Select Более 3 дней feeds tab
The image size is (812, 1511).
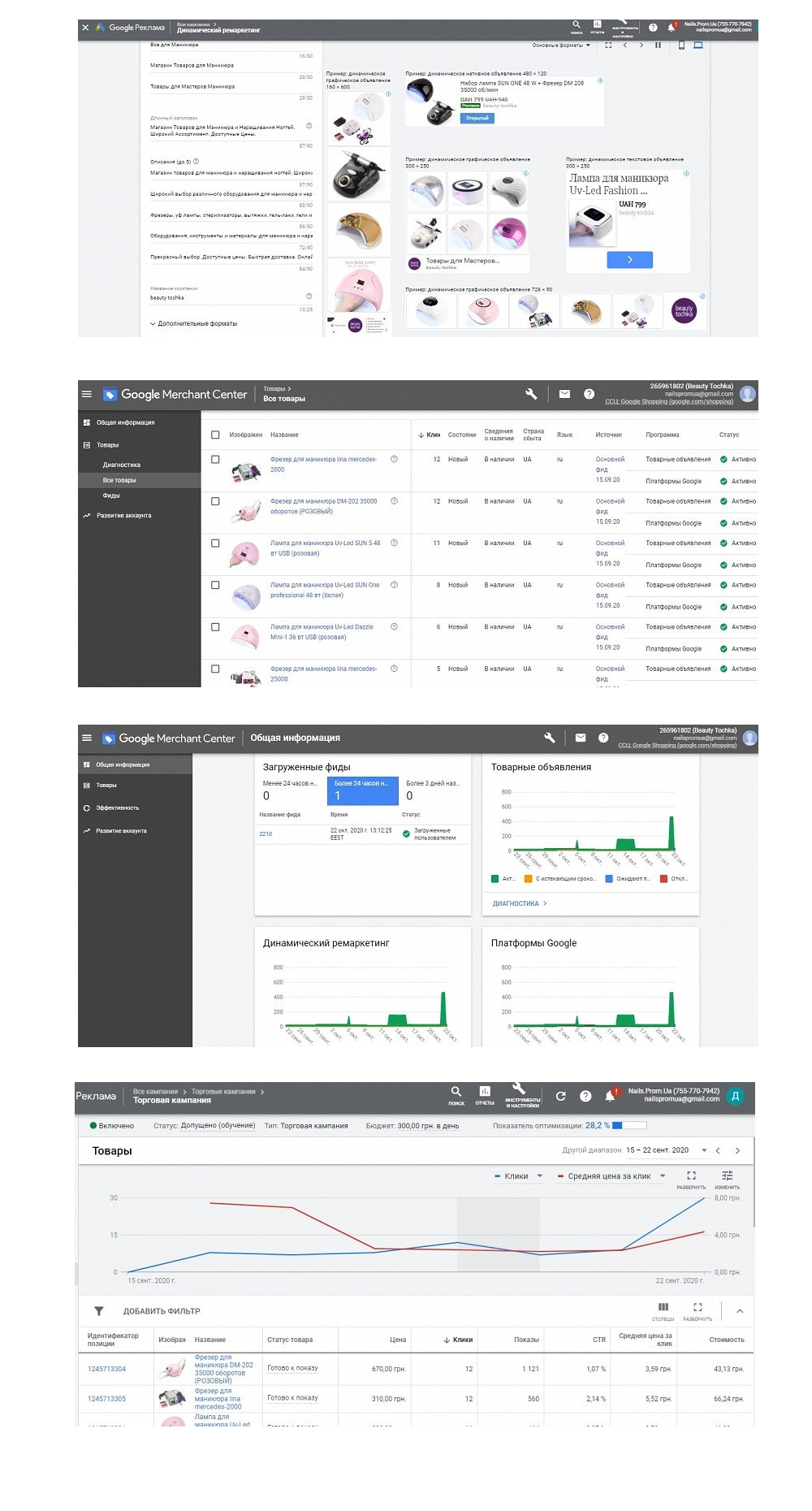(434, 790)
